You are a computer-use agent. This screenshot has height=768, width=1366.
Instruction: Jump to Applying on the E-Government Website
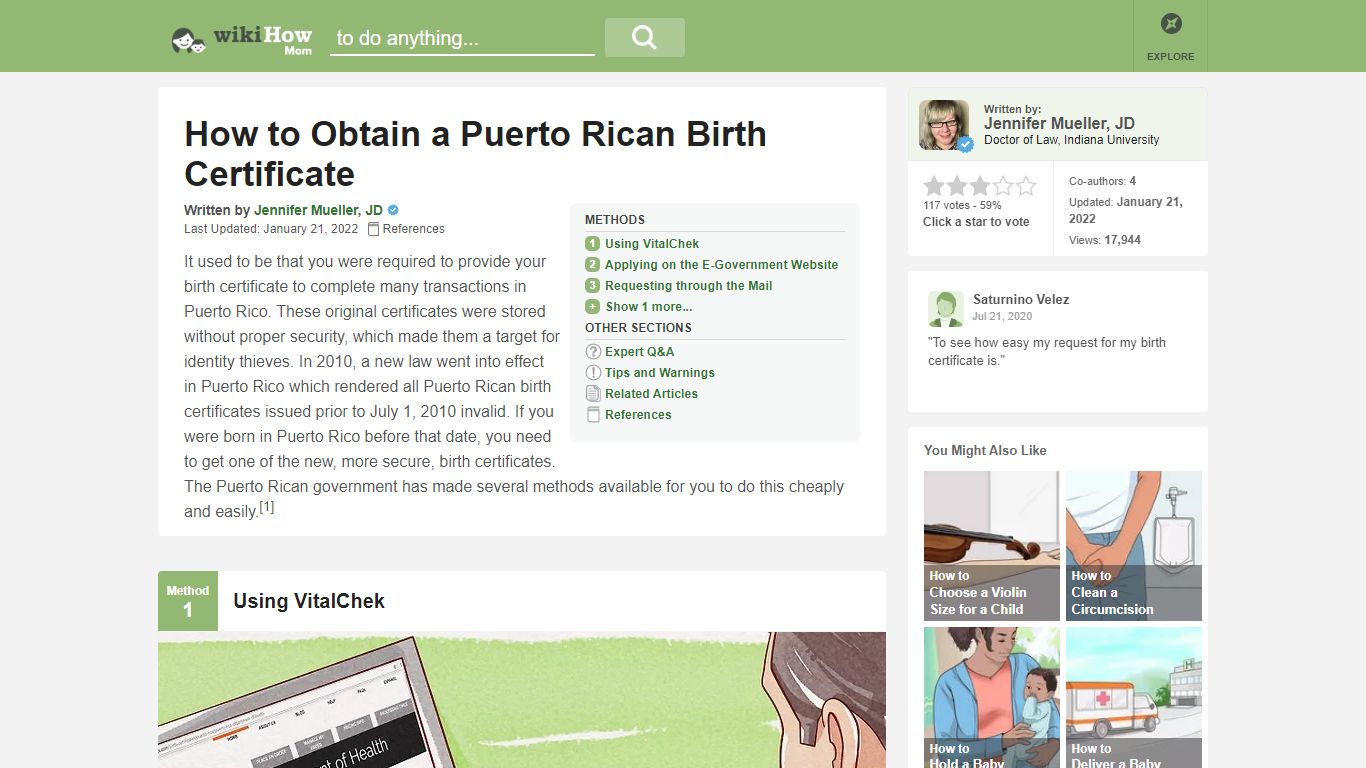[721, 265]
